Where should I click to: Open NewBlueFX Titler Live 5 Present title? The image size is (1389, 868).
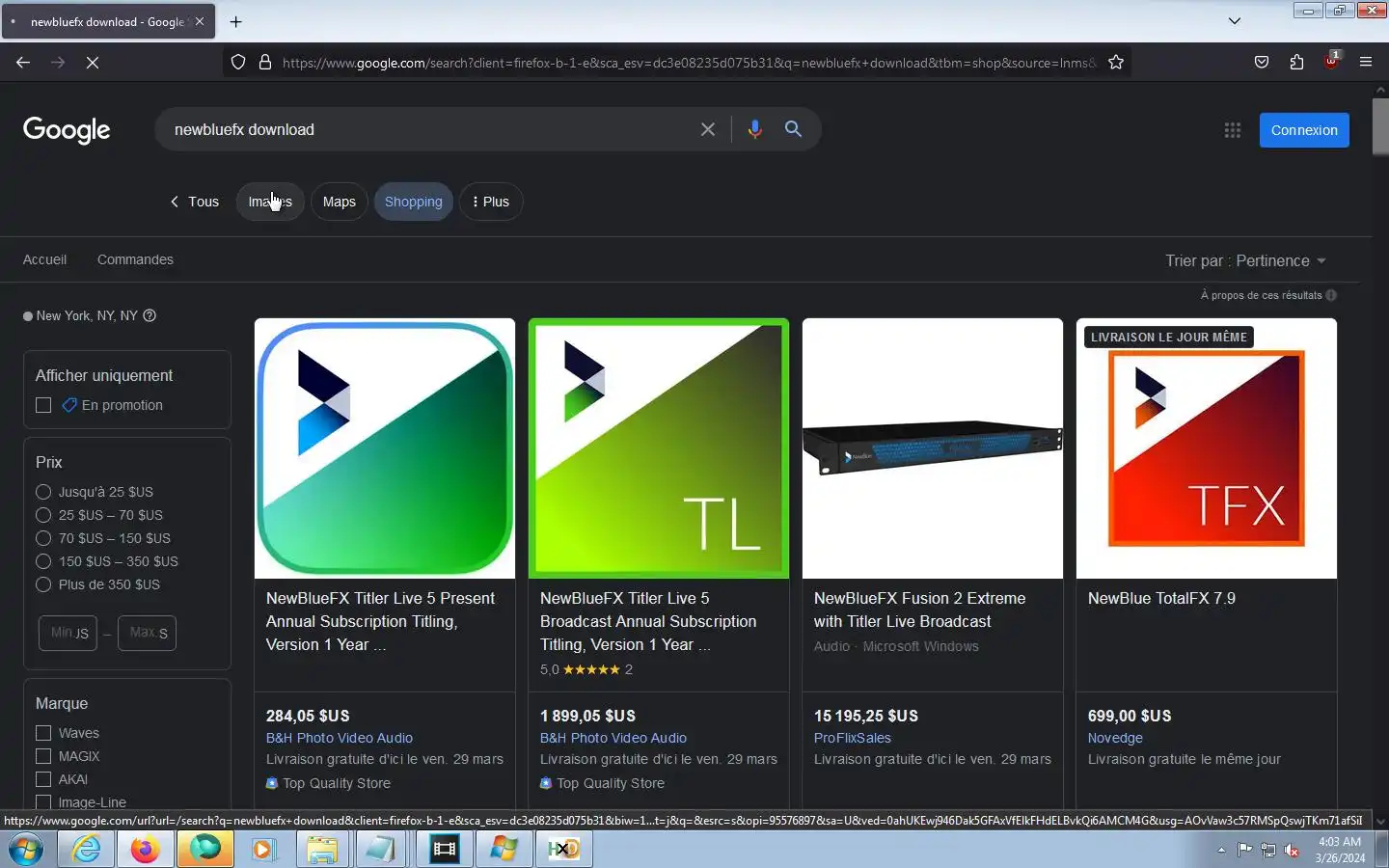click(x=381, y=621)
